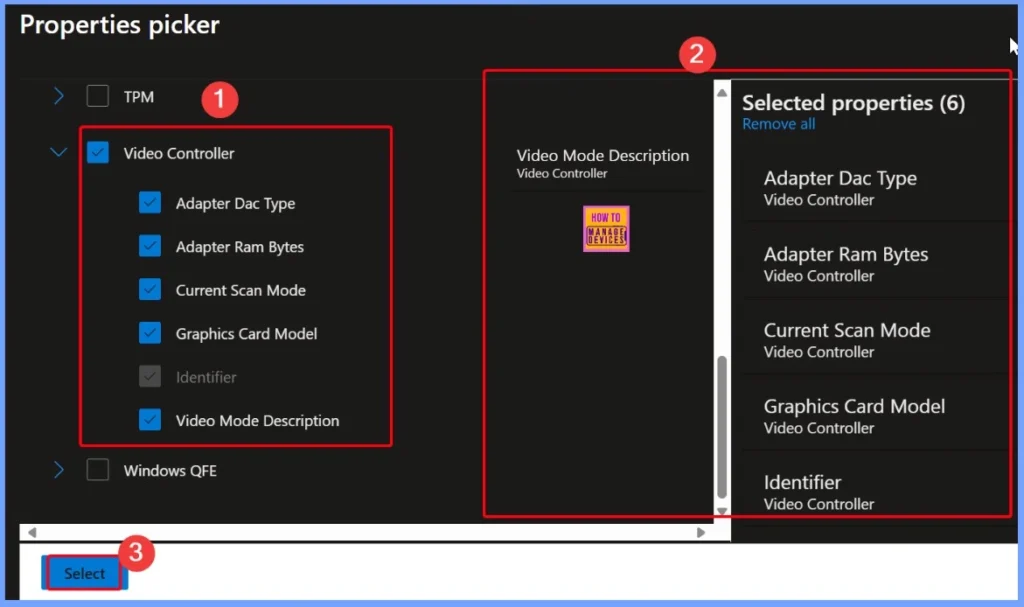Viewport: 1024px width, 607px height.
Task: Click the vertical scrollbar thumb
Action: click(722, 427)
